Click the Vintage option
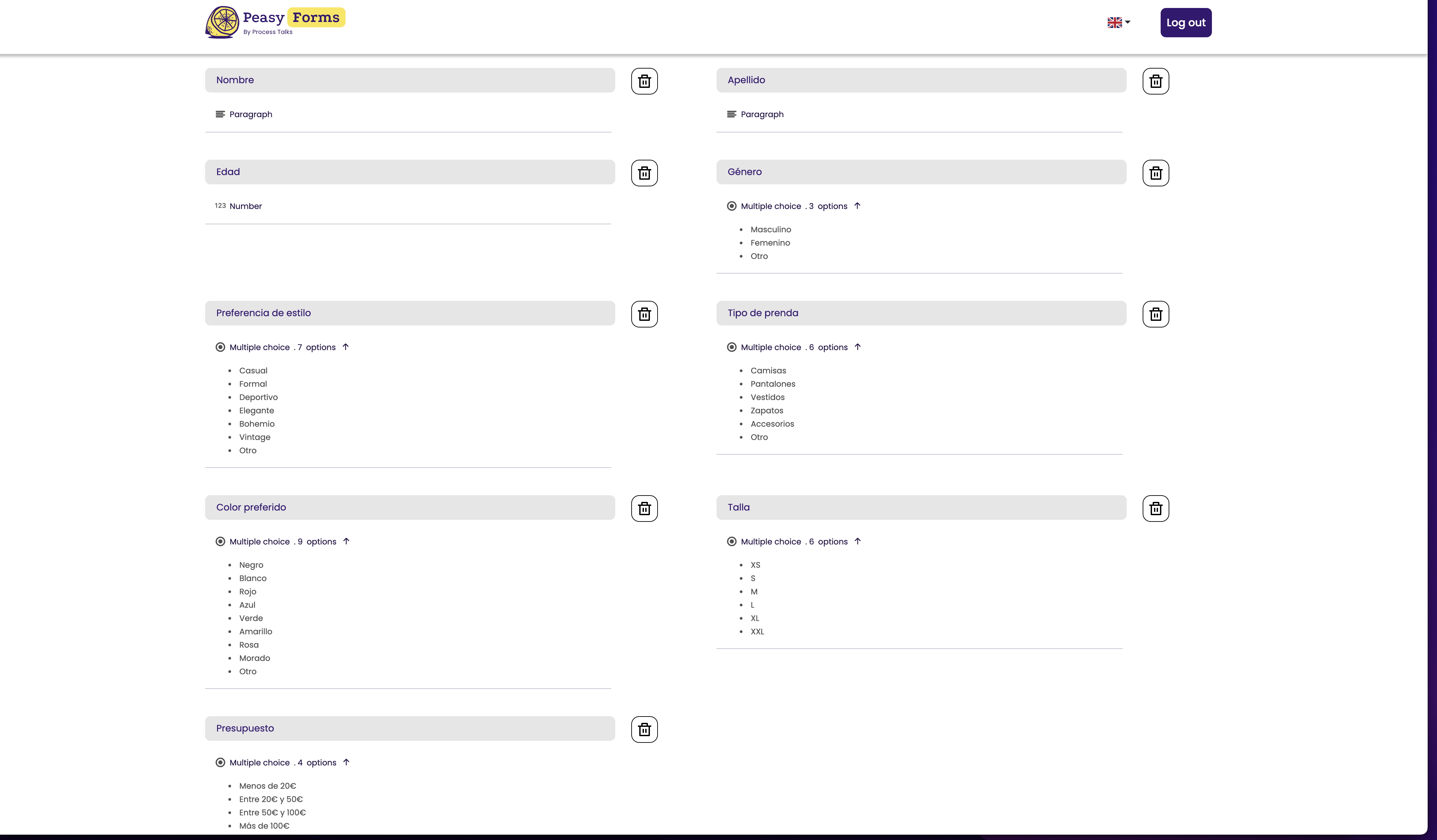Image resolution: width=1437 pixels, height=840 pixels. tap(255, 437)
